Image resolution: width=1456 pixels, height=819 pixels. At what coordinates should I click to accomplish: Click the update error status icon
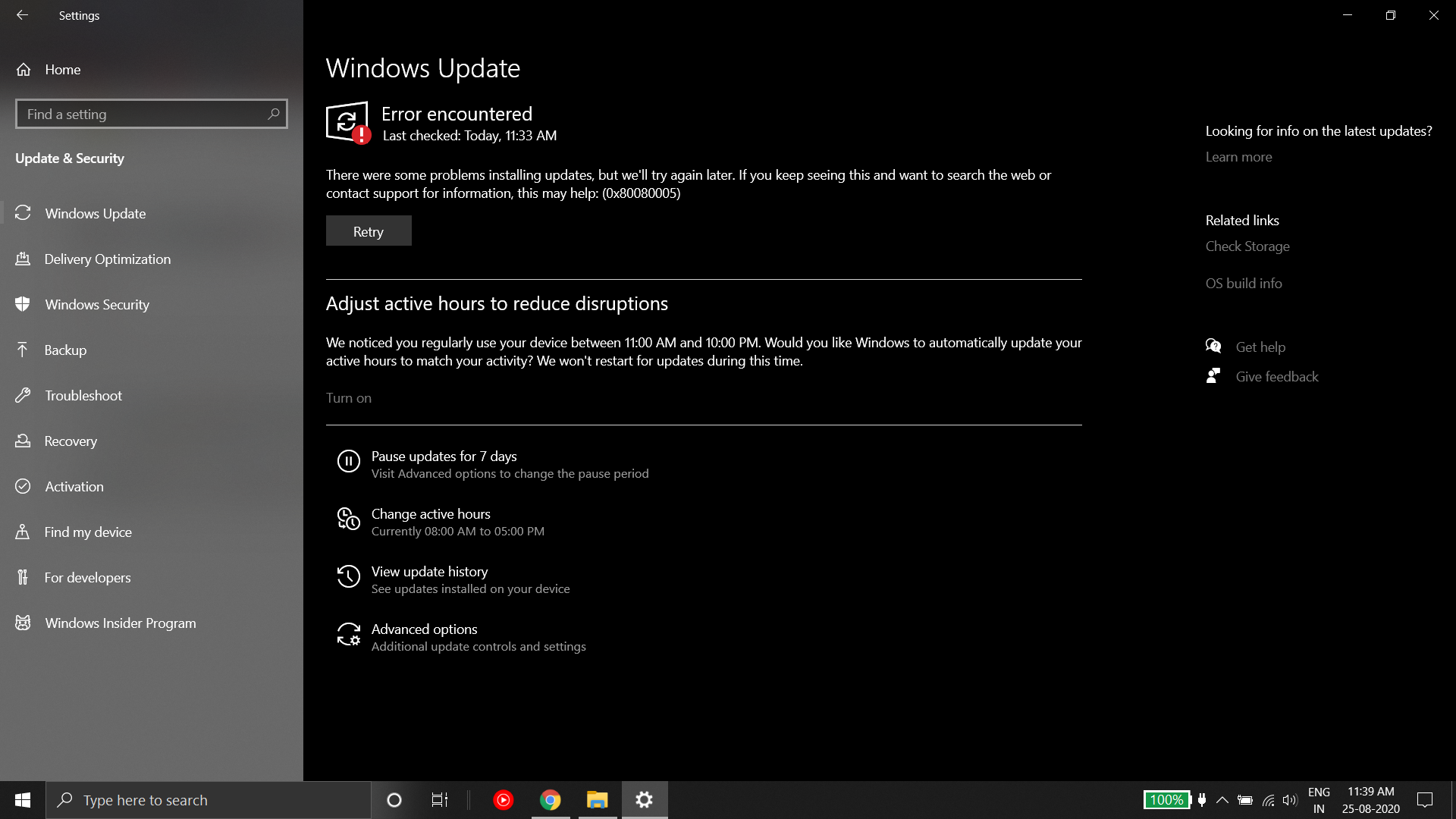click(x=348, y=123)
